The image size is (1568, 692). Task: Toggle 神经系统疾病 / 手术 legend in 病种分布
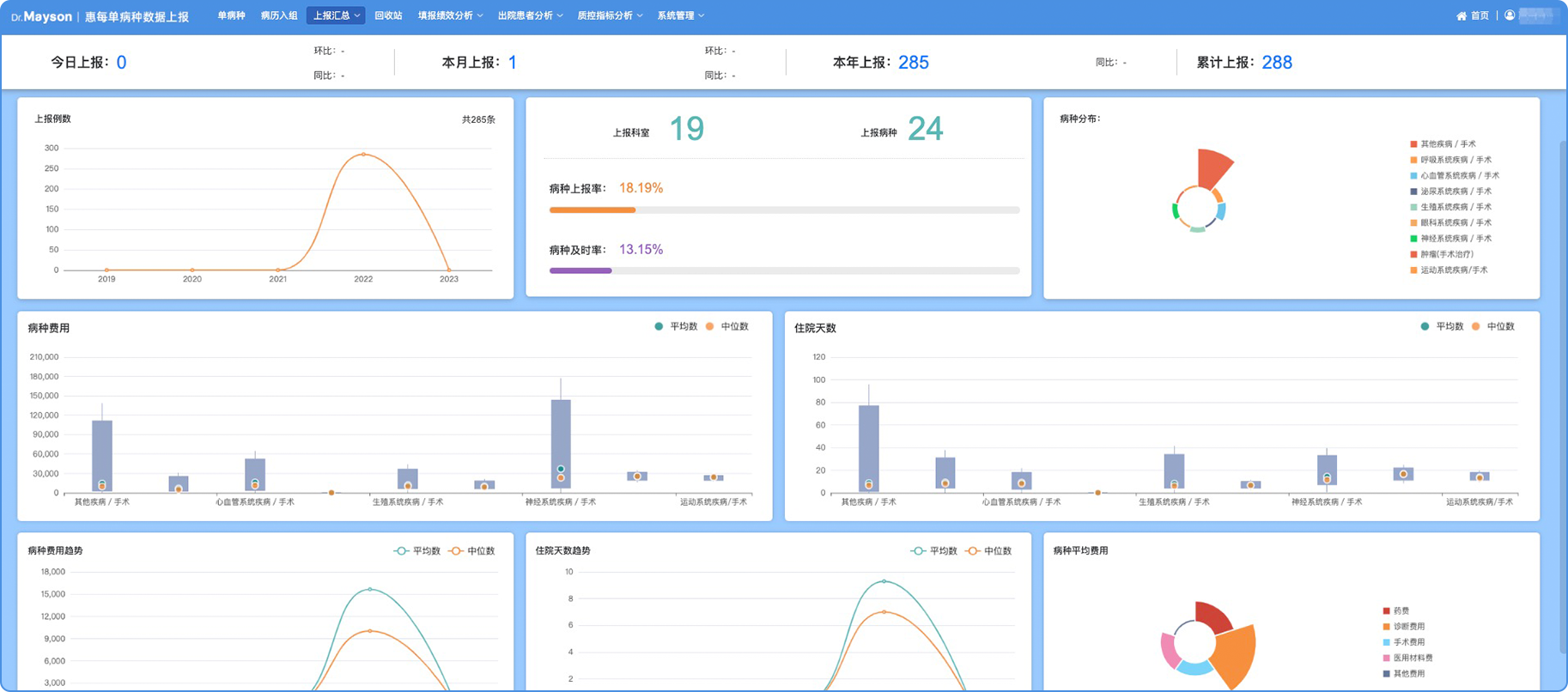tap(1450, 238)
